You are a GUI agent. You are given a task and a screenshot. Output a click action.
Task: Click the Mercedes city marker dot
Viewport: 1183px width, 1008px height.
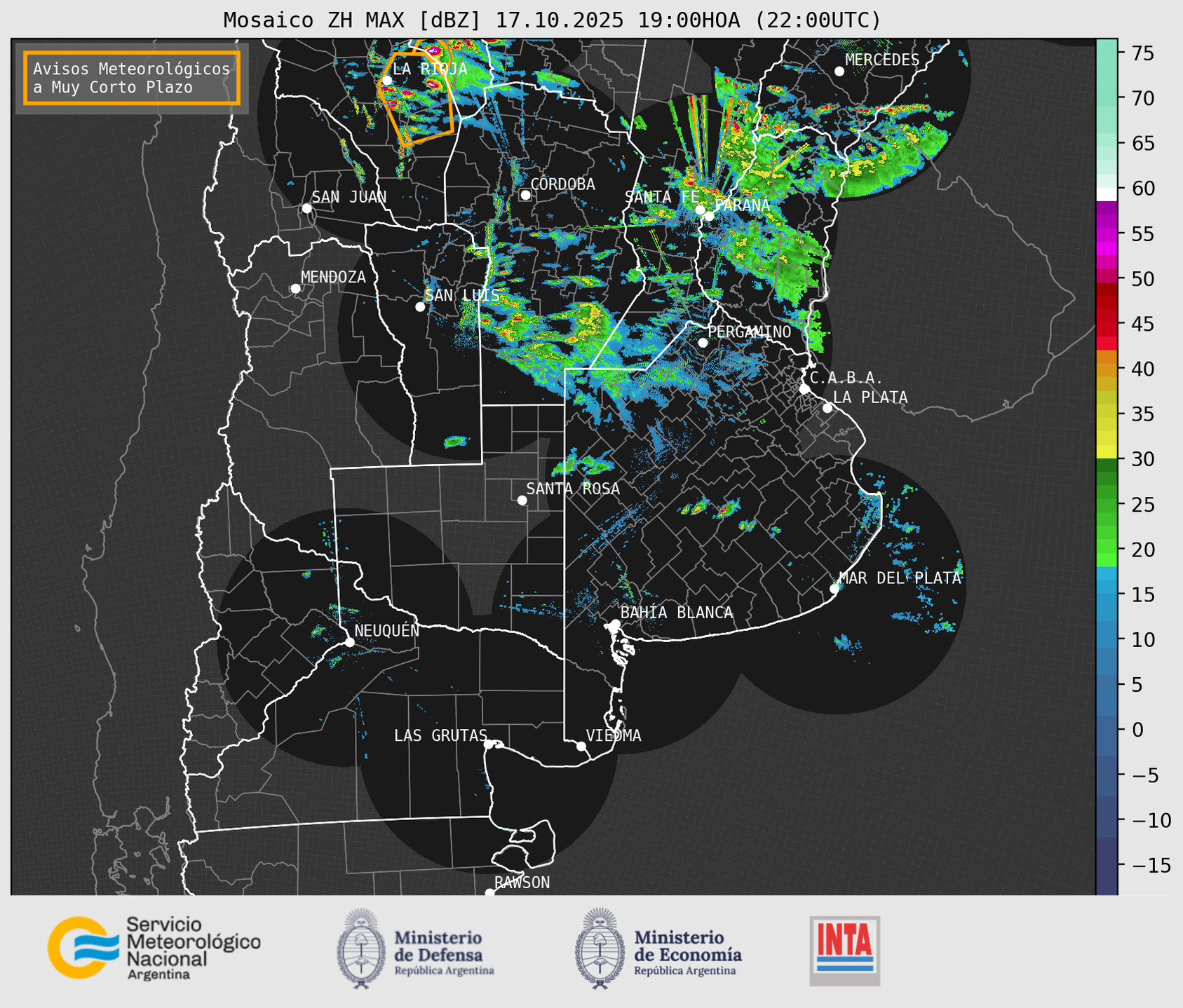[839, 71]
